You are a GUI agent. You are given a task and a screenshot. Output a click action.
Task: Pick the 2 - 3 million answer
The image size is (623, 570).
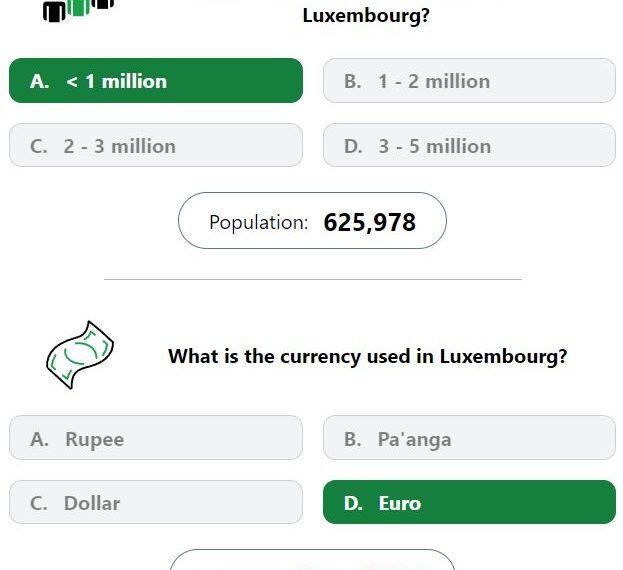(155, 146)
